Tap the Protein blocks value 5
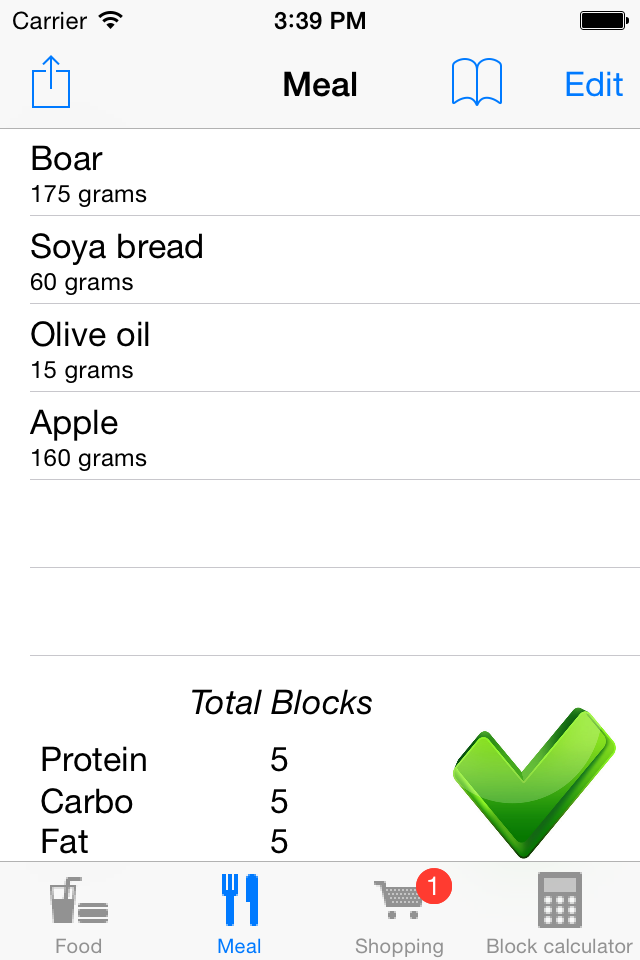Viewport: 640px width, 960px height. (278, 760)
